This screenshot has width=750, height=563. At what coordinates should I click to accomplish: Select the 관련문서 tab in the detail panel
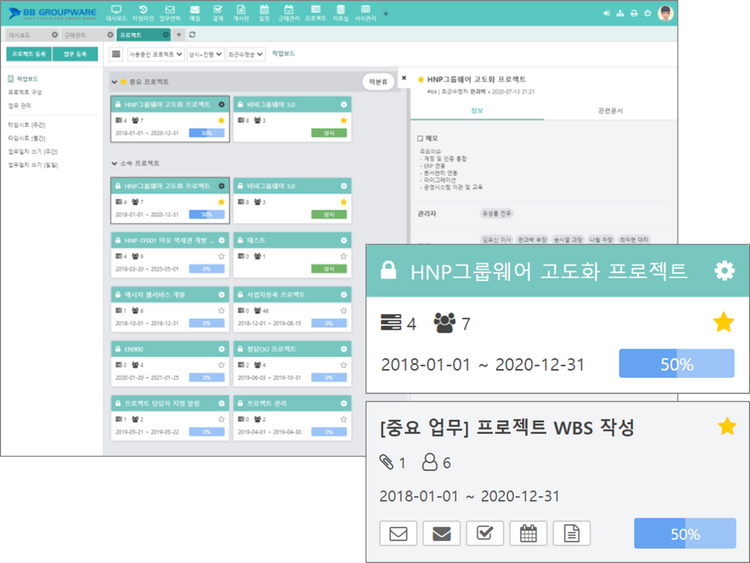tap(610, 110)
